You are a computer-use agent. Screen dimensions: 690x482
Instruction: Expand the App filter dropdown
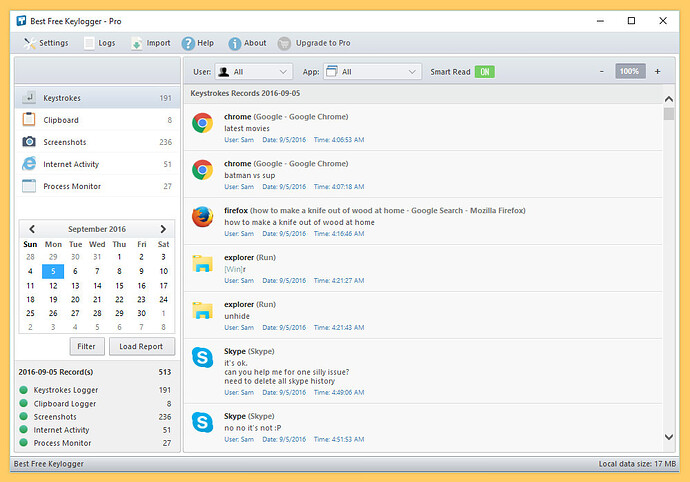click(x=372, y=72)
